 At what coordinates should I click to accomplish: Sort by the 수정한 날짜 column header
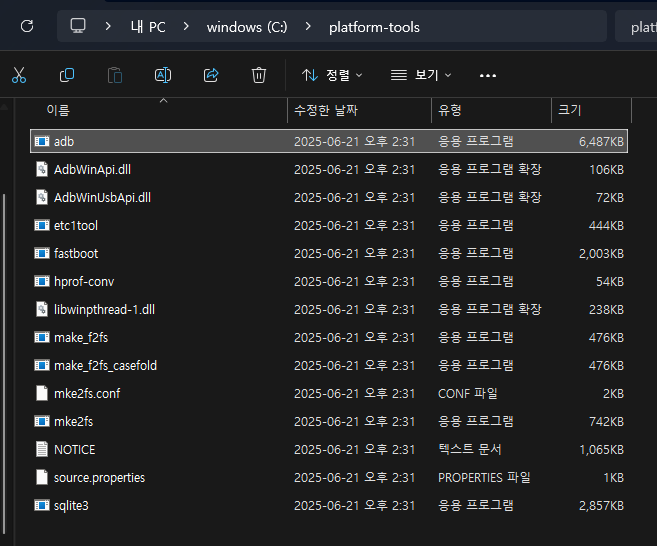(326, 111)
